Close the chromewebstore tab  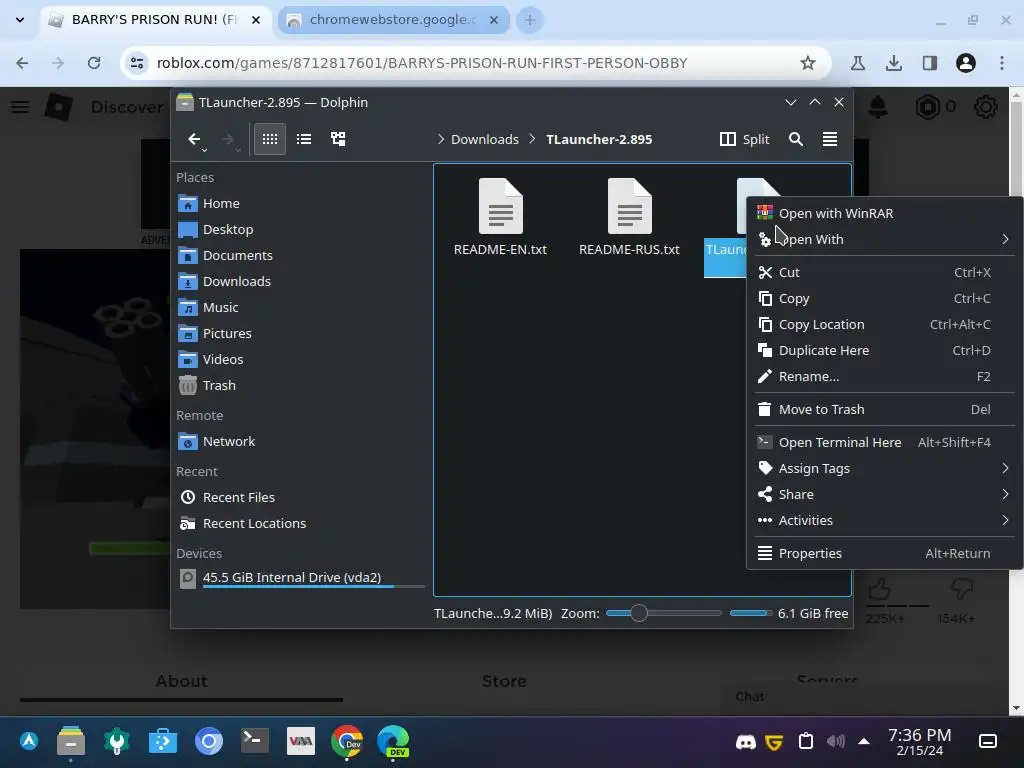coord(494,20)
